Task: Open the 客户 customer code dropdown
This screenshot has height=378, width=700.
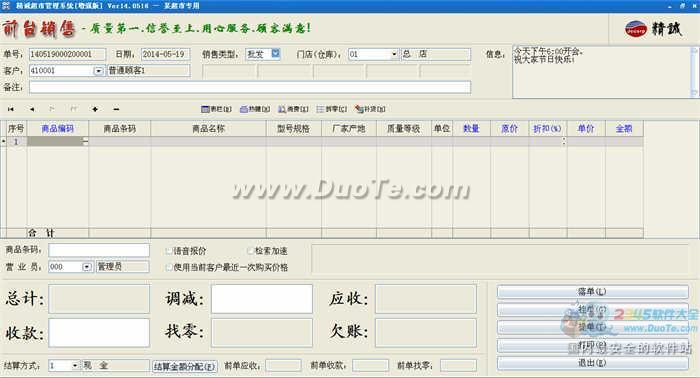Action: tap(98, 71)
